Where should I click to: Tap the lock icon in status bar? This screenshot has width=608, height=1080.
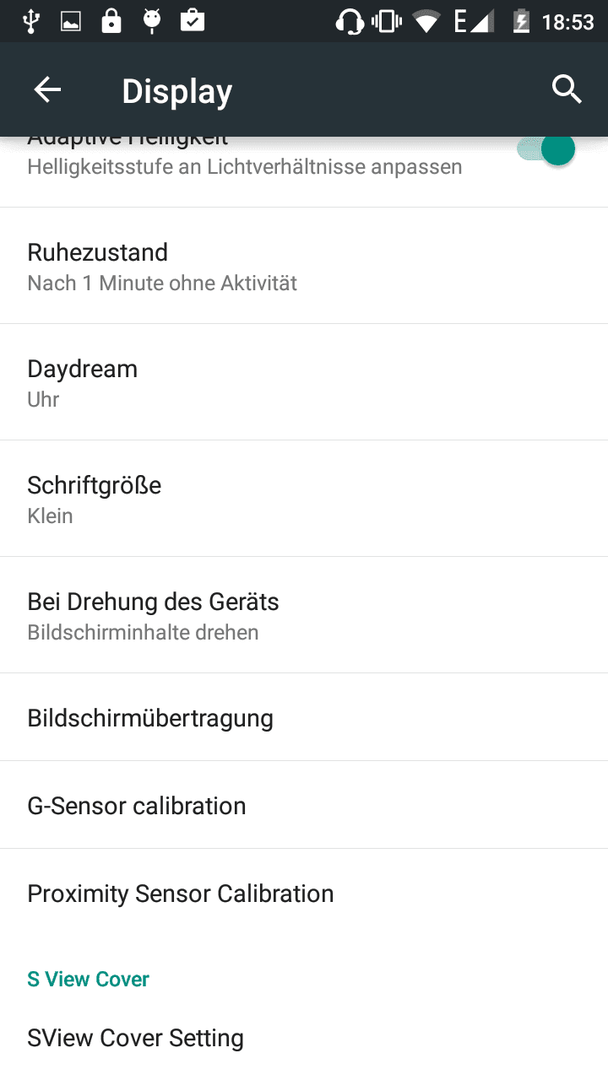pos(111,21)
